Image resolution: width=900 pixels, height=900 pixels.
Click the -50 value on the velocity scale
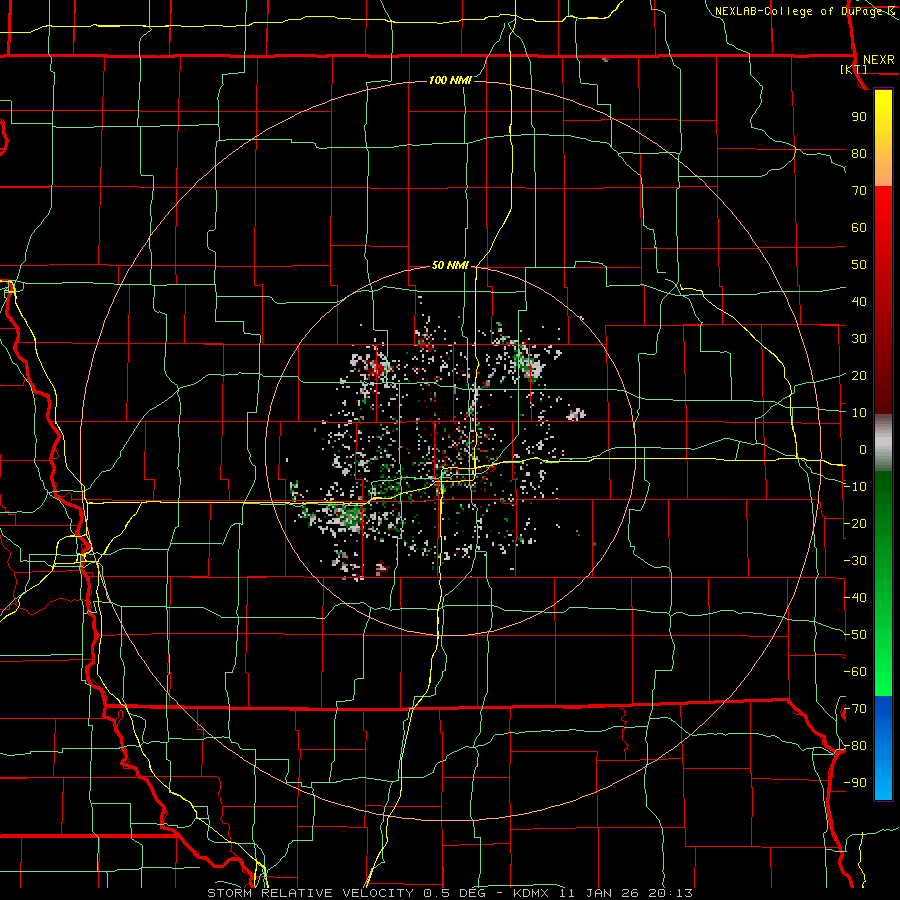(x=855, y=635)
